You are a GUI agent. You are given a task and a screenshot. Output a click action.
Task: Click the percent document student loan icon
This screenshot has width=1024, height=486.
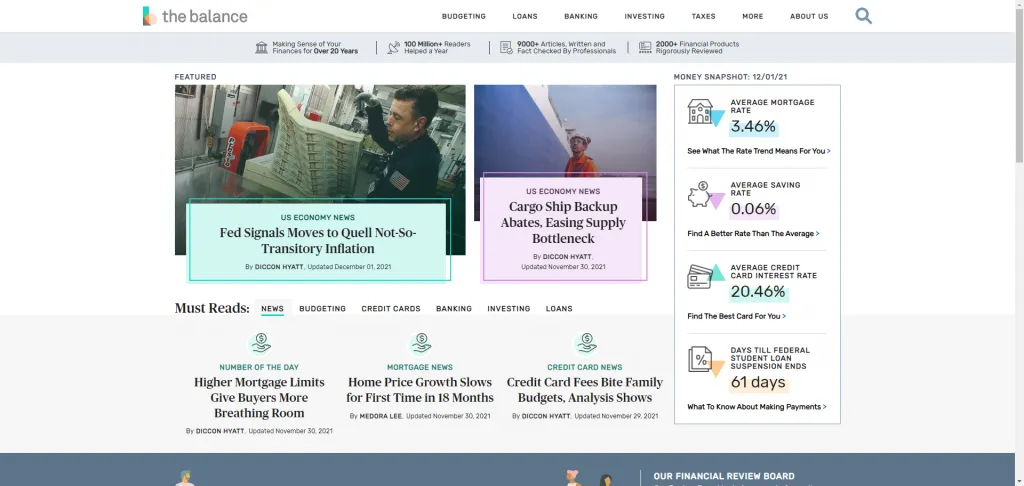pyautogui.click(x=700, y=359)
